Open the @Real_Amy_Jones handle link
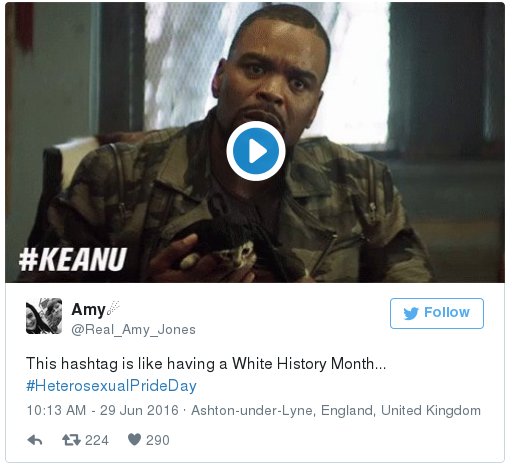Viewport: 512px width, 471px height. pyautogui.click(x=133, y=330)
